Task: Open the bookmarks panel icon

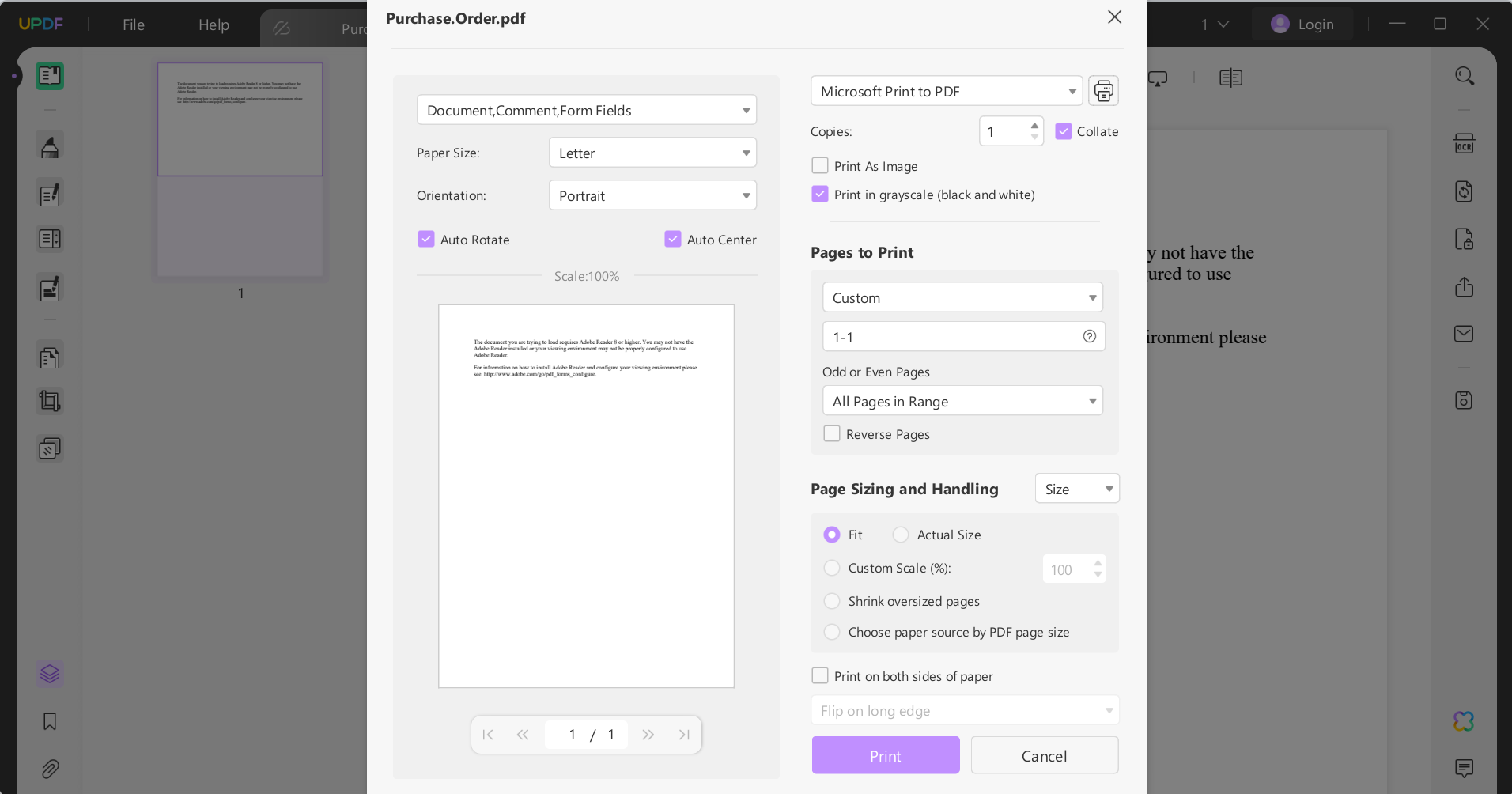Action: (50, 721)
